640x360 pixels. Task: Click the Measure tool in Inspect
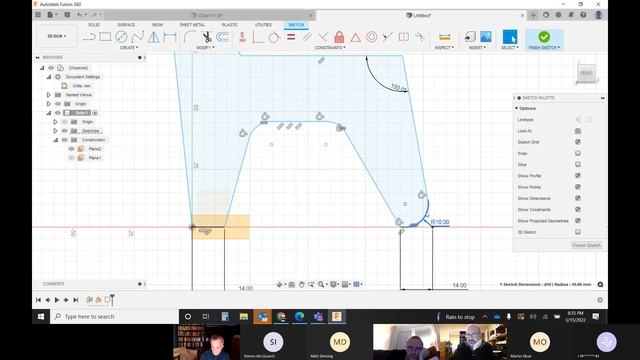(x=444, y=37)
